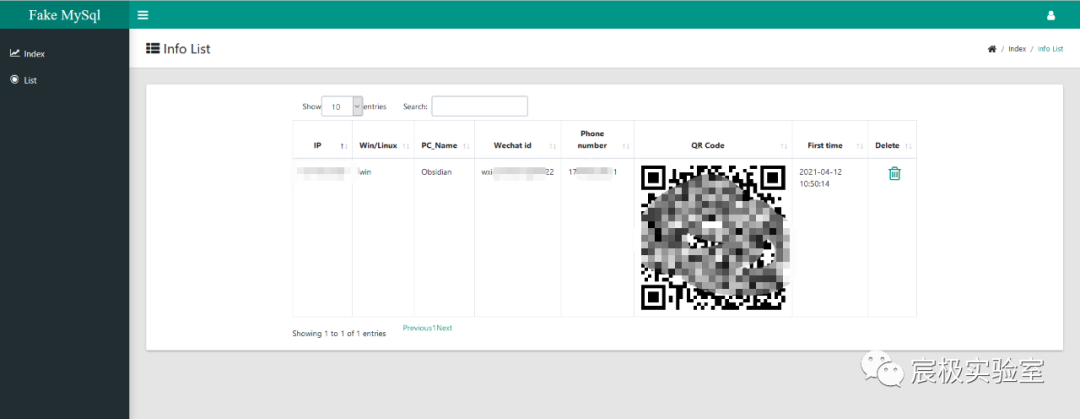Click the home icon in breadcrumb
The image size is (1080, 419).
[x=992, y=49]
